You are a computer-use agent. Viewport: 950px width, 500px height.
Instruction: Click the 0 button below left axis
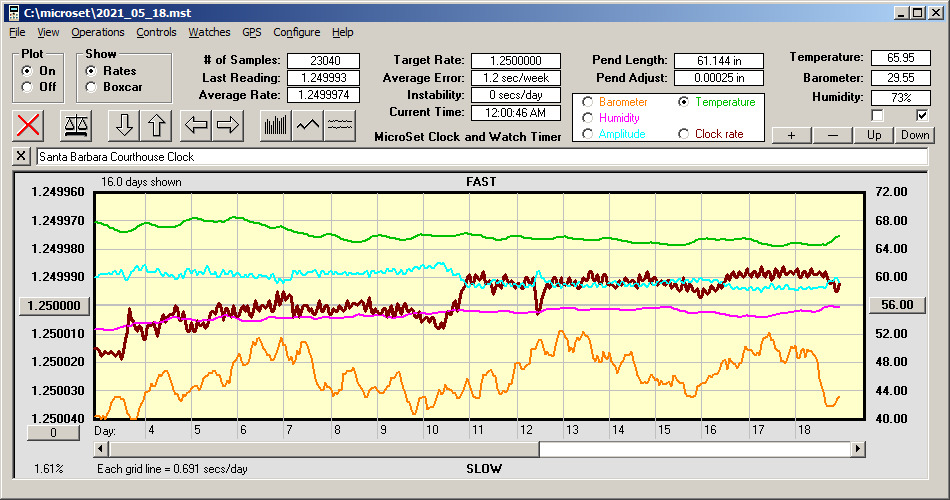(53, 433)
